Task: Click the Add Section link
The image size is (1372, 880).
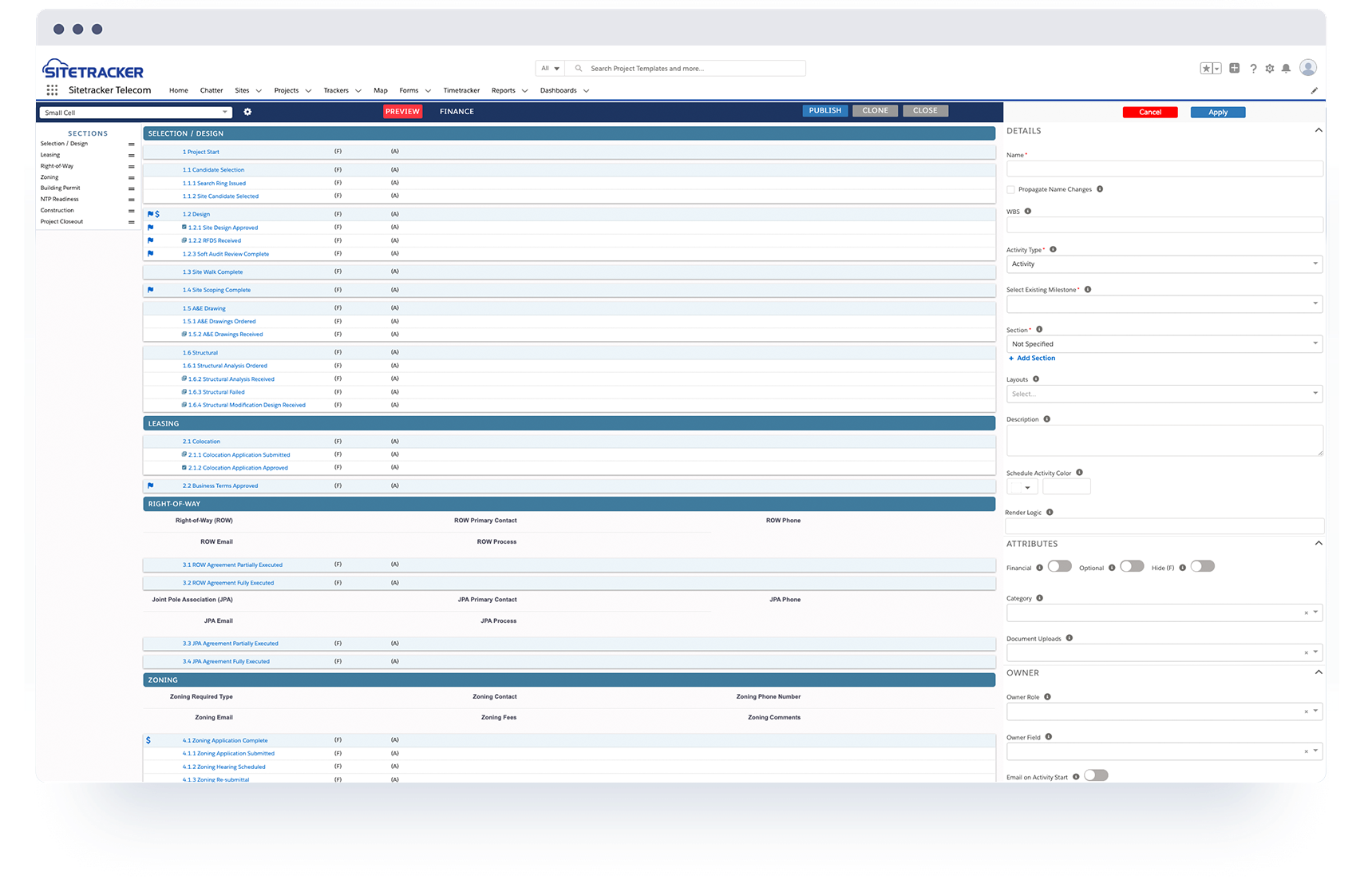Action: [1035, 359]
